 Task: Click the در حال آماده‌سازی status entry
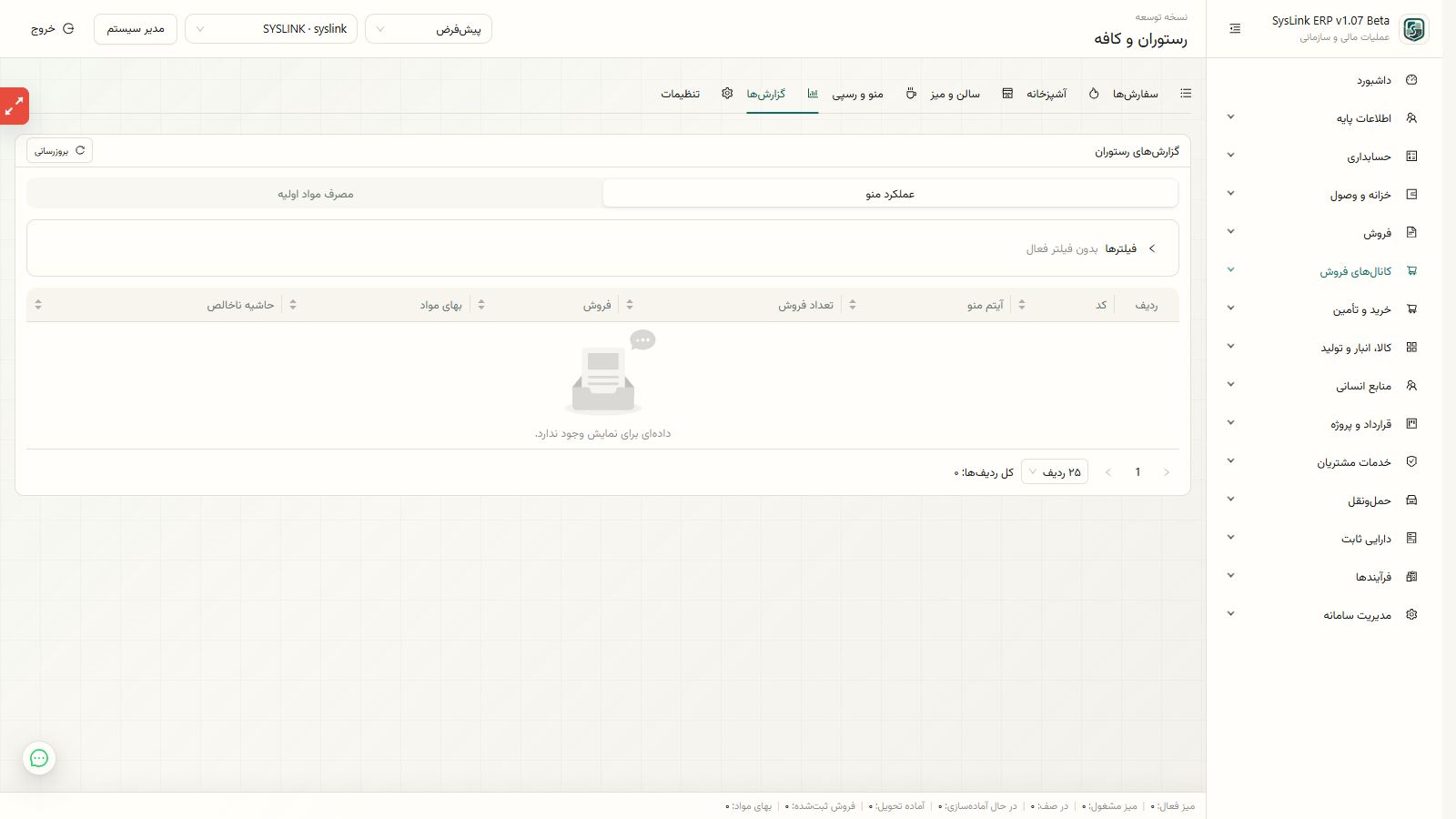[x=978, y=806]
